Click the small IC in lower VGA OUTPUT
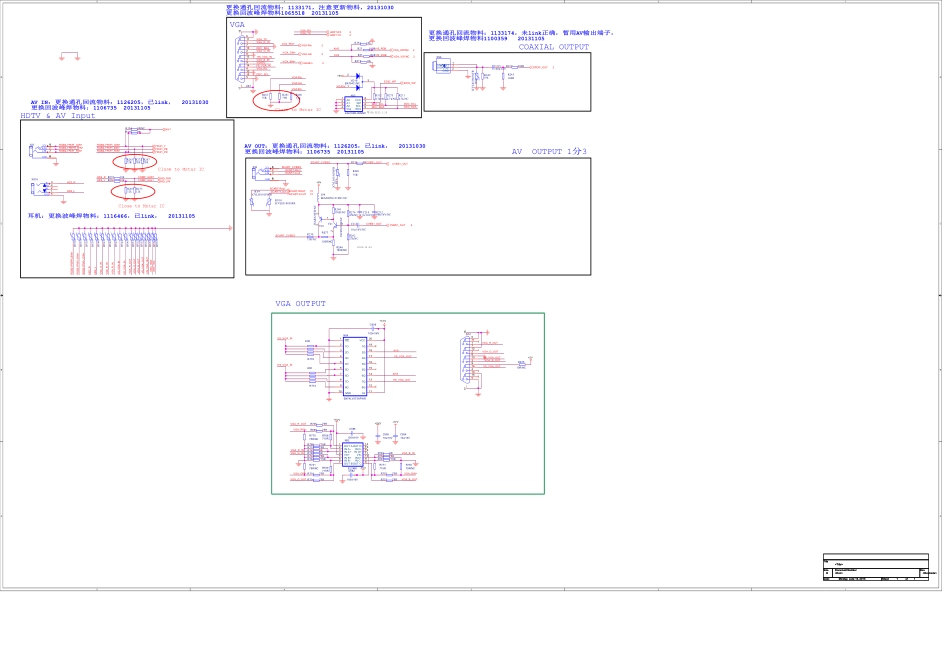This screenshot has width=950, height=672. point(353,453)
